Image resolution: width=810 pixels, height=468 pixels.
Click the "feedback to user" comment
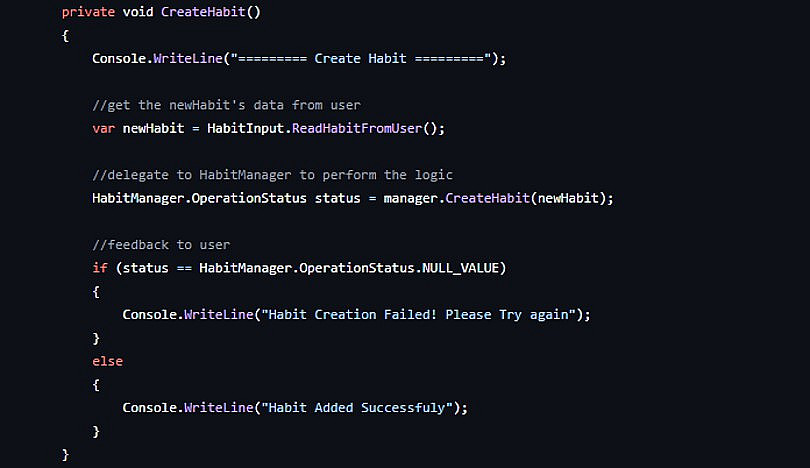tap(161, 245)
